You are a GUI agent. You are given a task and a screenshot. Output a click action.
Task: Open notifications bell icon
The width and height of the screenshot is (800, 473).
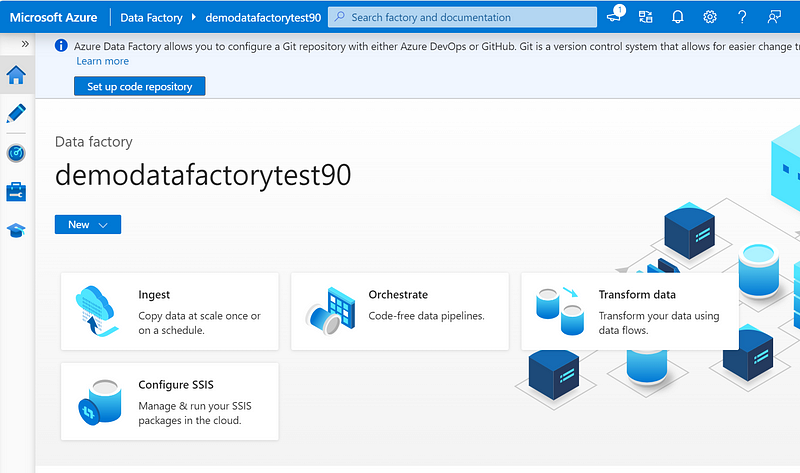[678, 17]
